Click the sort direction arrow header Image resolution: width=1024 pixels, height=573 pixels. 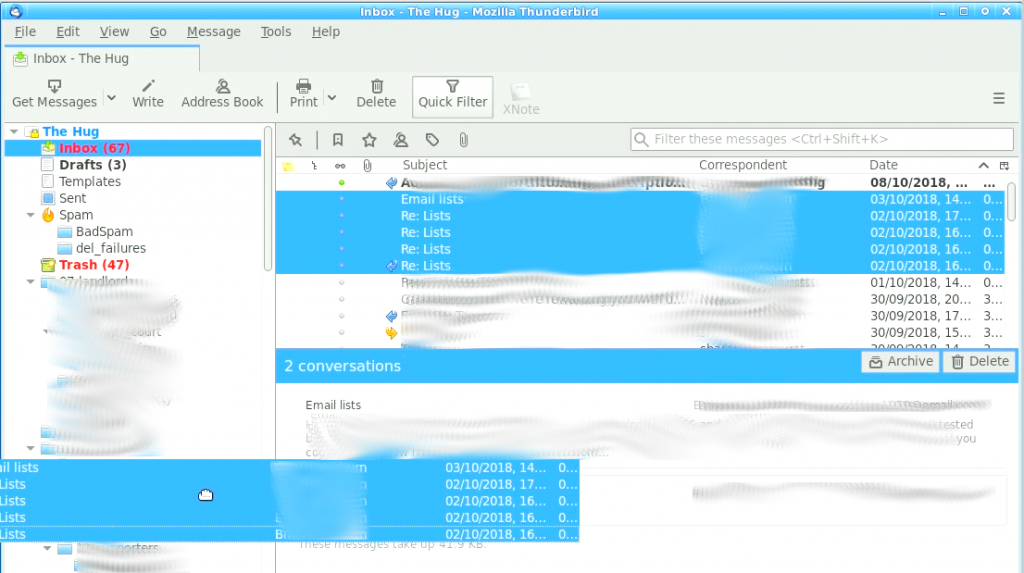pyautogui.click(x=984, y=166)
